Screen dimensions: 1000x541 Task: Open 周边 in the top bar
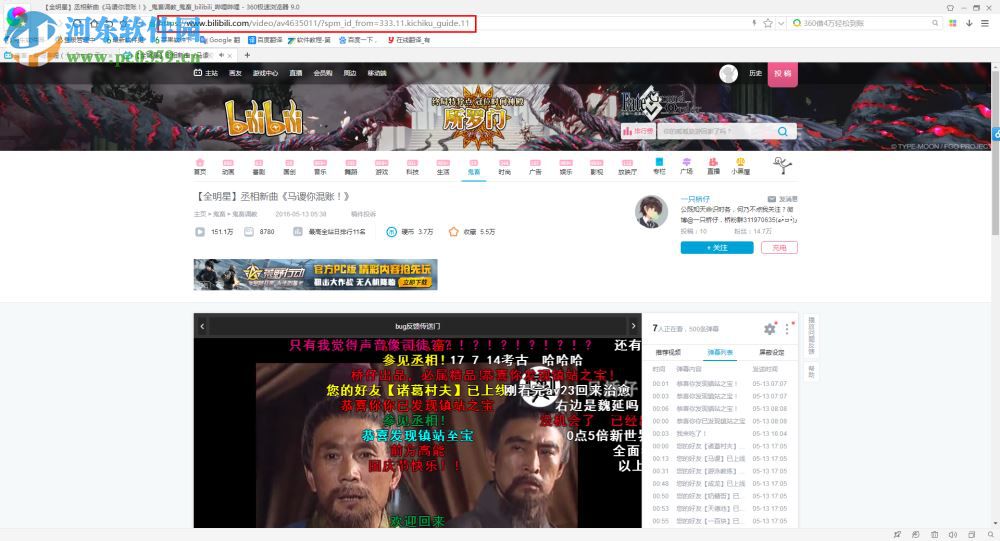[350, 73]
